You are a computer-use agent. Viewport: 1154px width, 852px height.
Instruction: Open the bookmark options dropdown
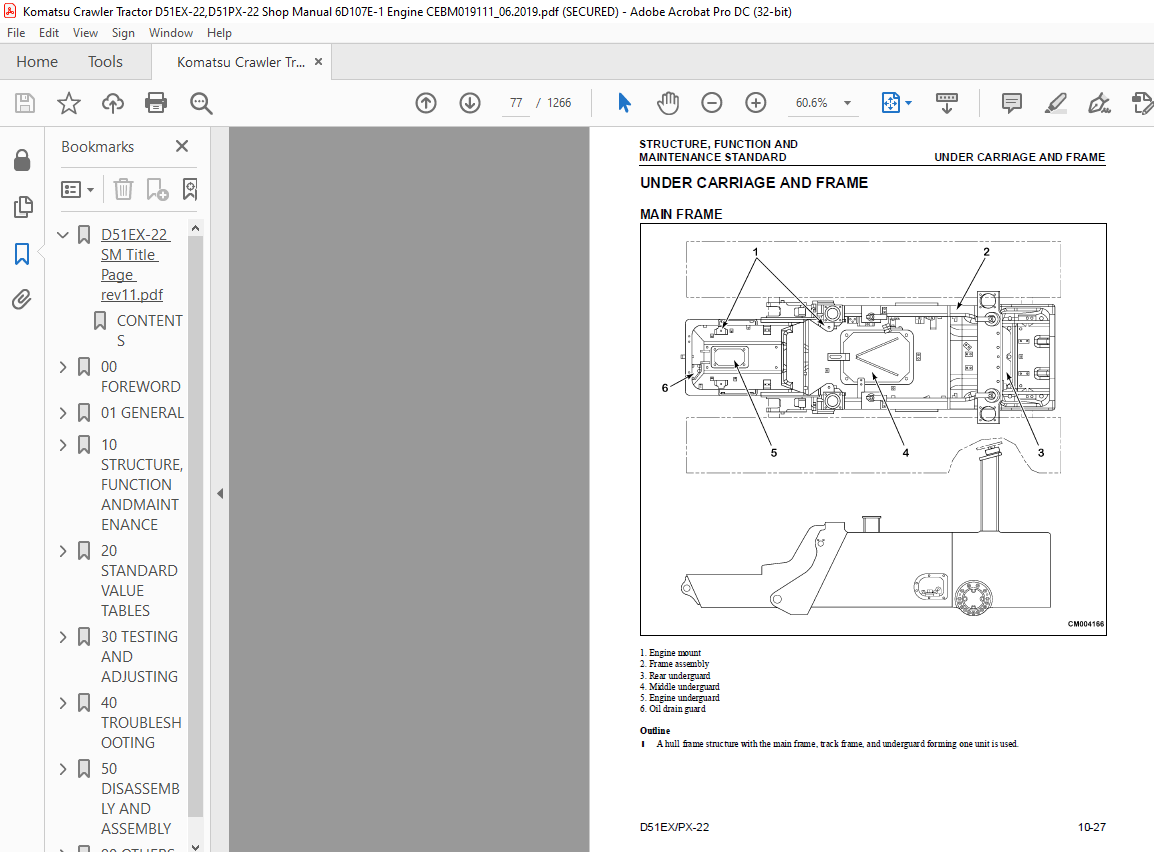pos(77,190)
